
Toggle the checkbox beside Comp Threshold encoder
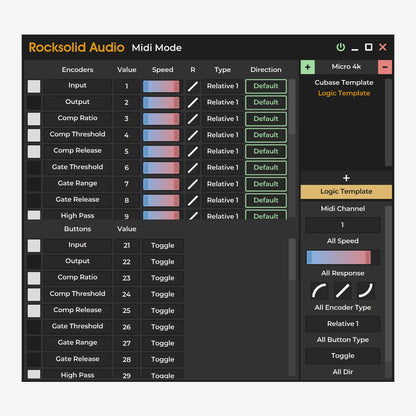click(34, 135)
